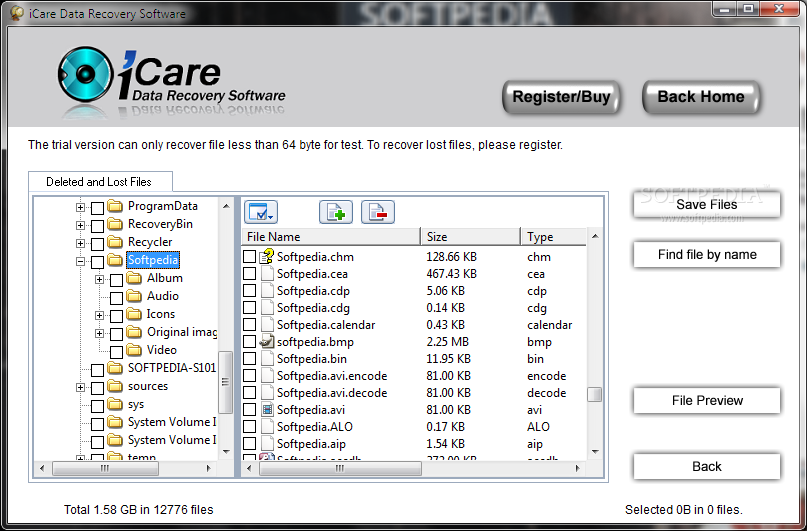Image resolution: width=807 pixels, height=531 pixels.
Task: Click the SOFTPEDIA-S101 folder icon
Action: click(x=115, y=368)
